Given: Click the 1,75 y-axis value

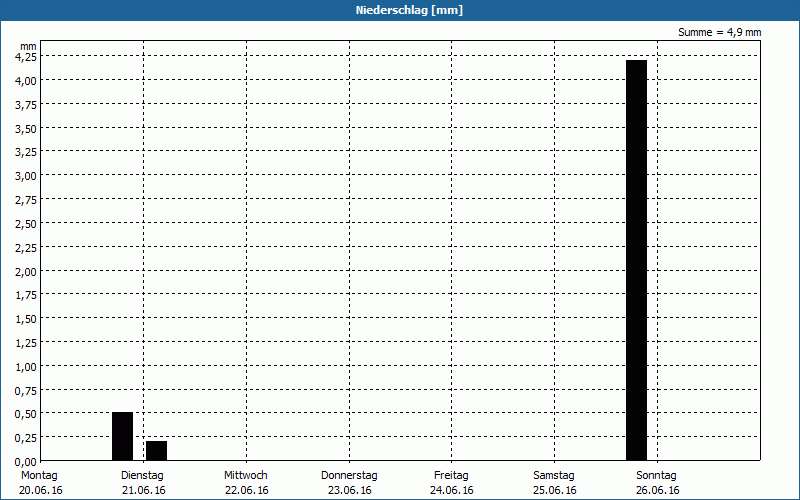Looking at the screenshot, I should coord(26,295).
